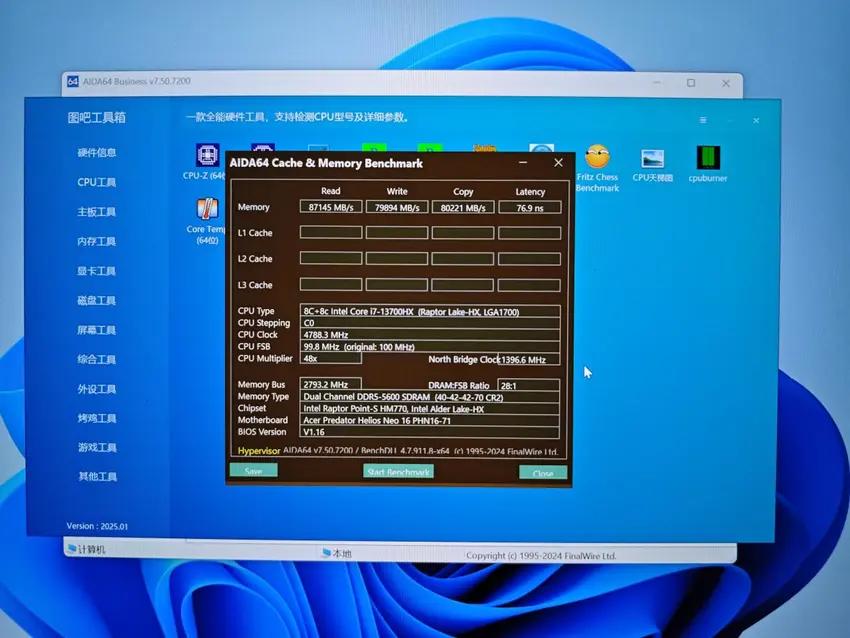Click the Latency column header
Viewport: 850px width, 638px height.
click(x=530, y=192)
